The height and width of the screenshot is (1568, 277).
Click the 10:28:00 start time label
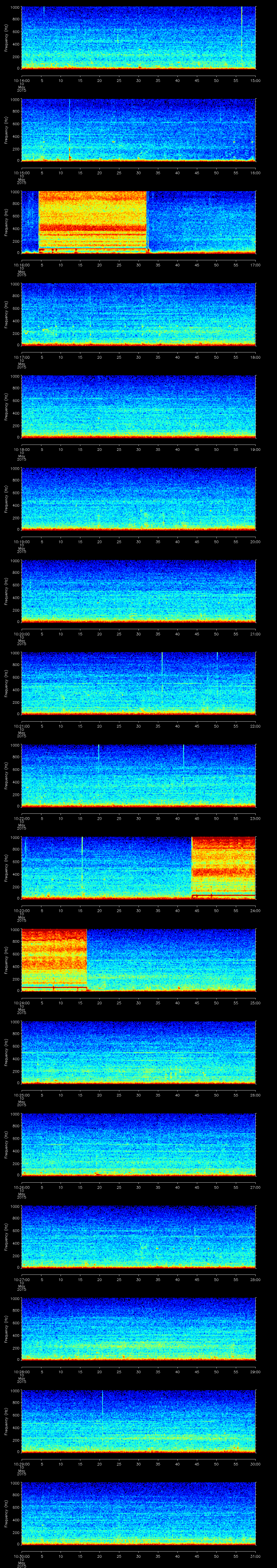(21, 1372)
